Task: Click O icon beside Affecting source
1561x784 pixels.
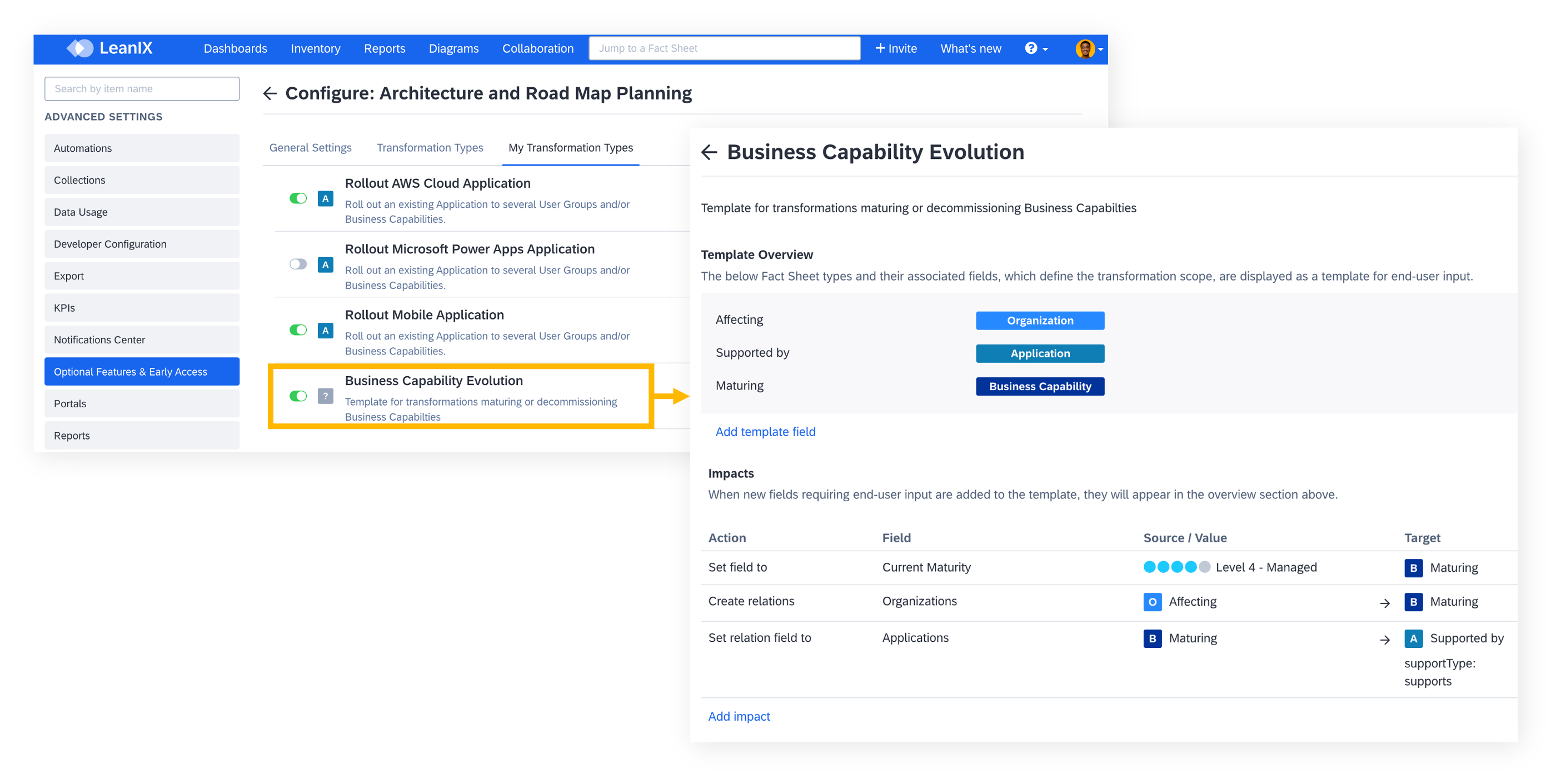Action: tap(1152, 602)
